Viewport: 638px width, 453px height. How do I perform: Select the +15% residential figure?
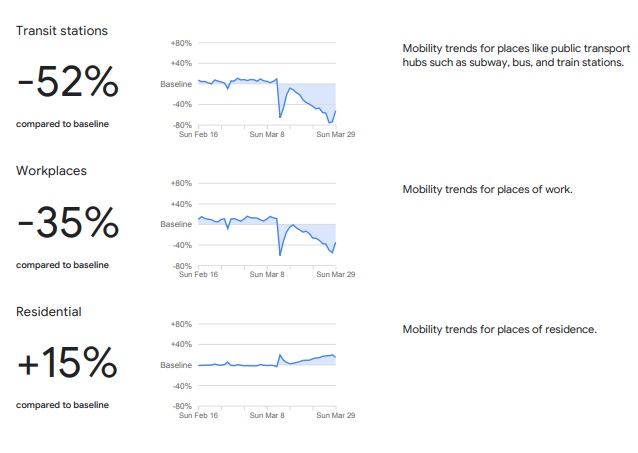tap(68, 363)
